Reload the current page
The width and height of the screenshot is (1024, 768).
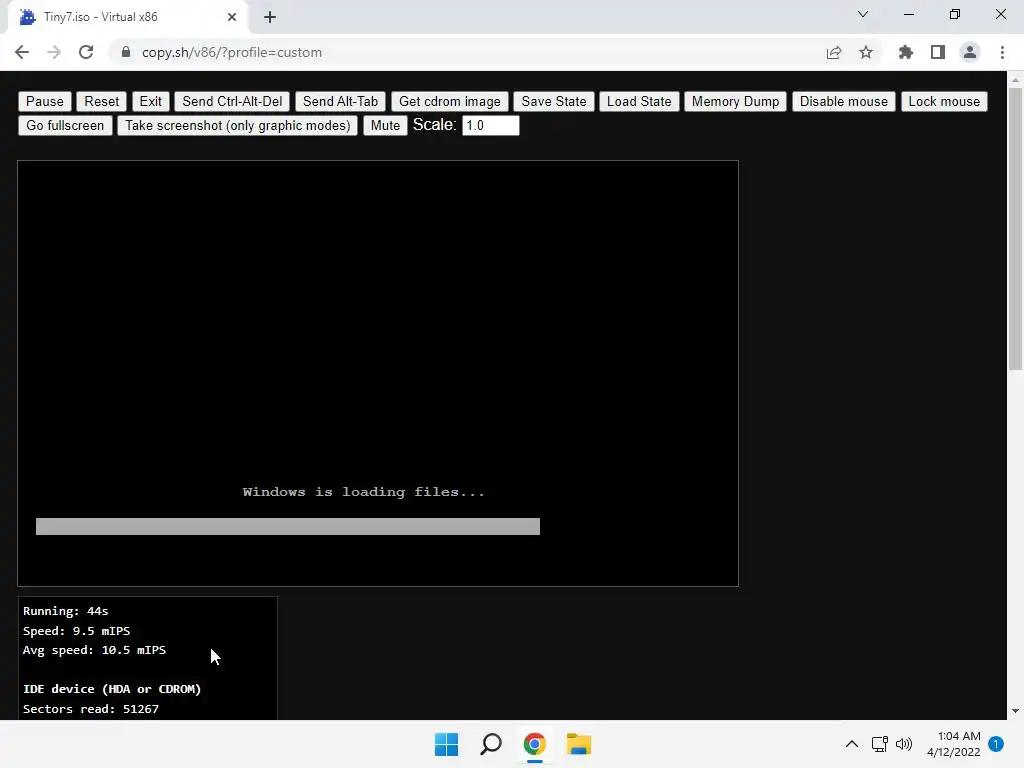tap(86, 52)
